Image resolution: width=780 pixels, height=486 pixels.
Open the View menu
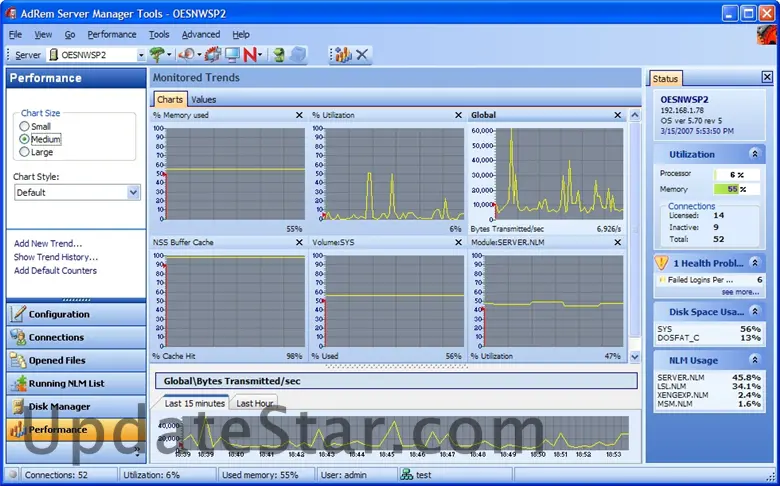point(43,34)
